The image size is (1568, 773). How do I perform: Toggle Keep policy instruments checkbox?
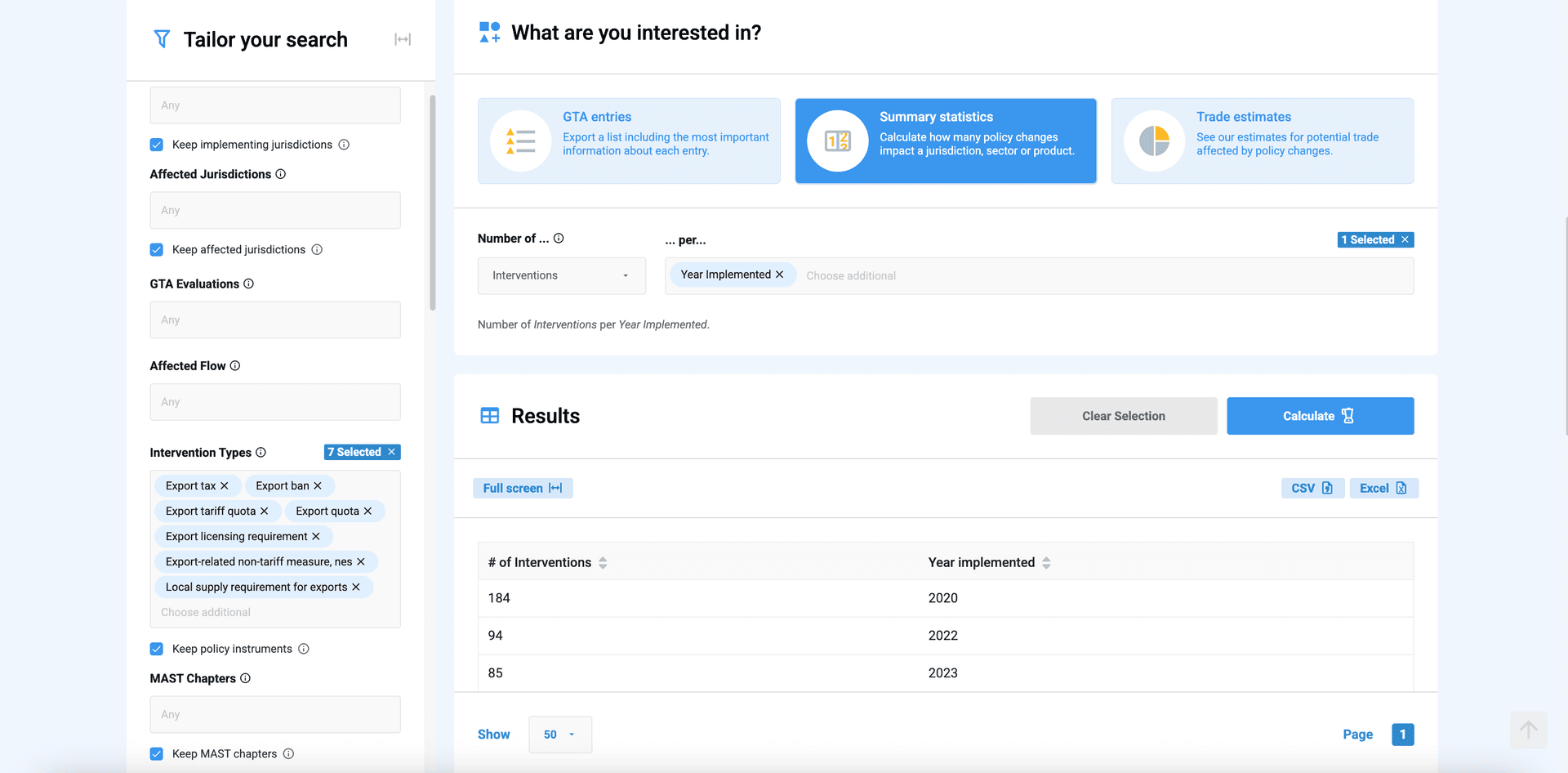[x=157, y=649]
